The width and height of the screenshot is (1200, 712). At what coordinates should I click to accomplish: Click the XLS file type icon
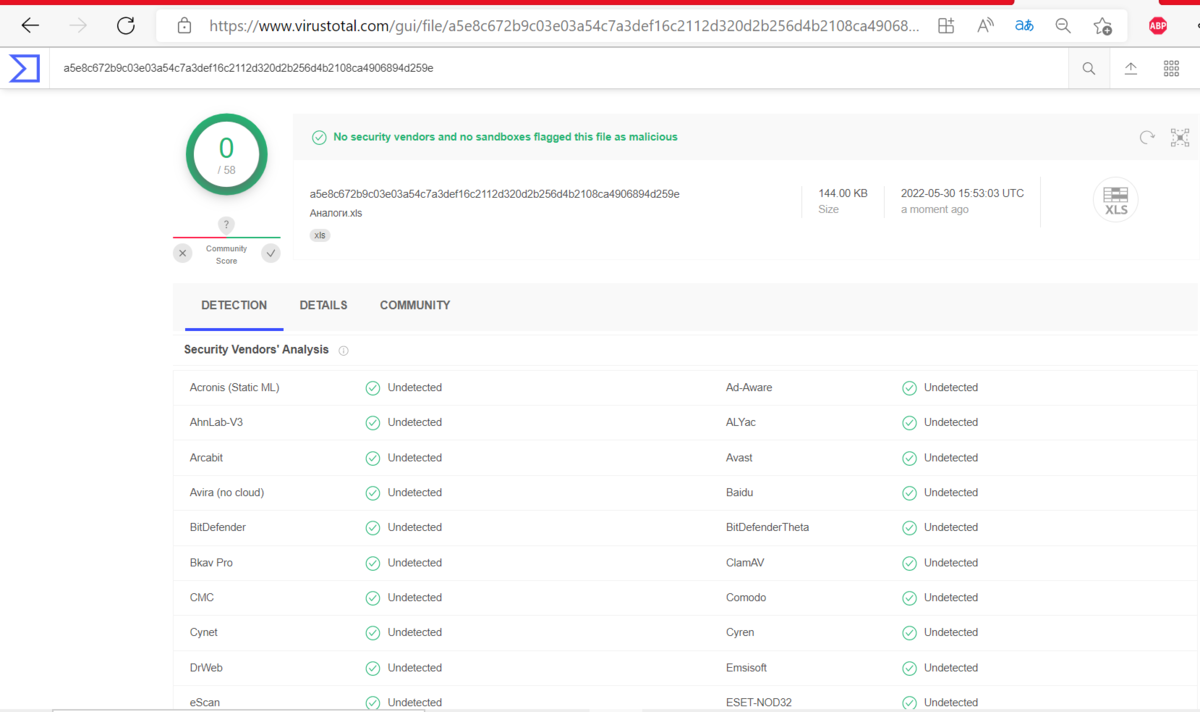pyautogui.click(x=1116, y=199)
